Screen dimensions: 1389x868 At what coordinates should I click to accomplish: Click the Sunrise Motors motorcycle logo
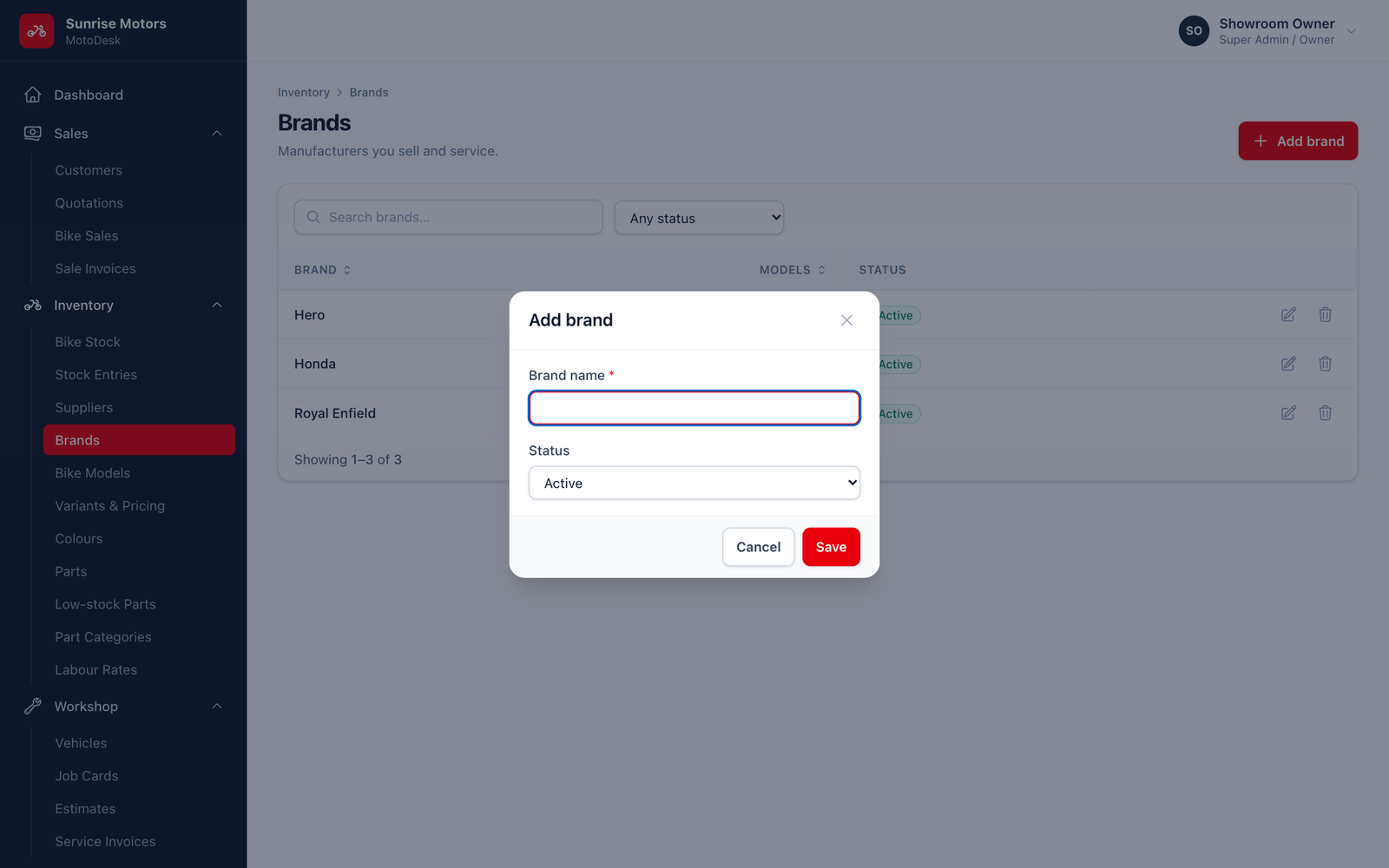click(x=36, y=31)
